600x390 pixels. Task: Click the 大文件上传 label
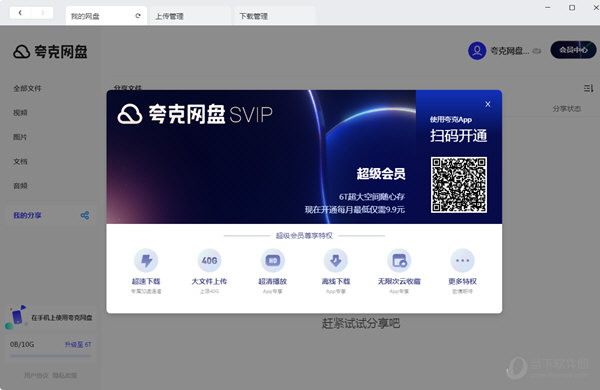pyautogui.click(x=209, y=281)
